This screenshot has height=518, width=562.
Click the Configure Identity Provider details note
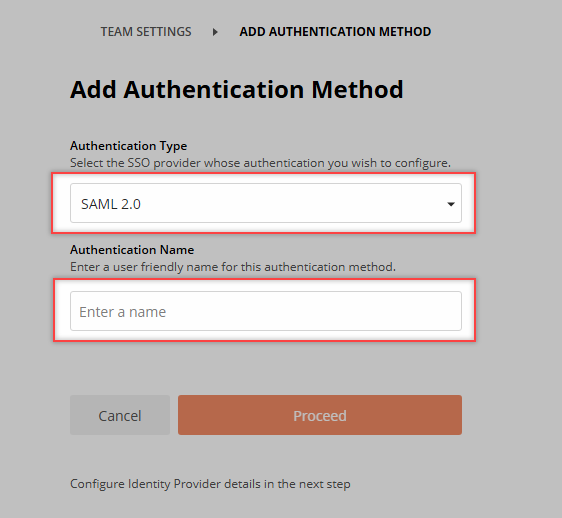point(210,484)
